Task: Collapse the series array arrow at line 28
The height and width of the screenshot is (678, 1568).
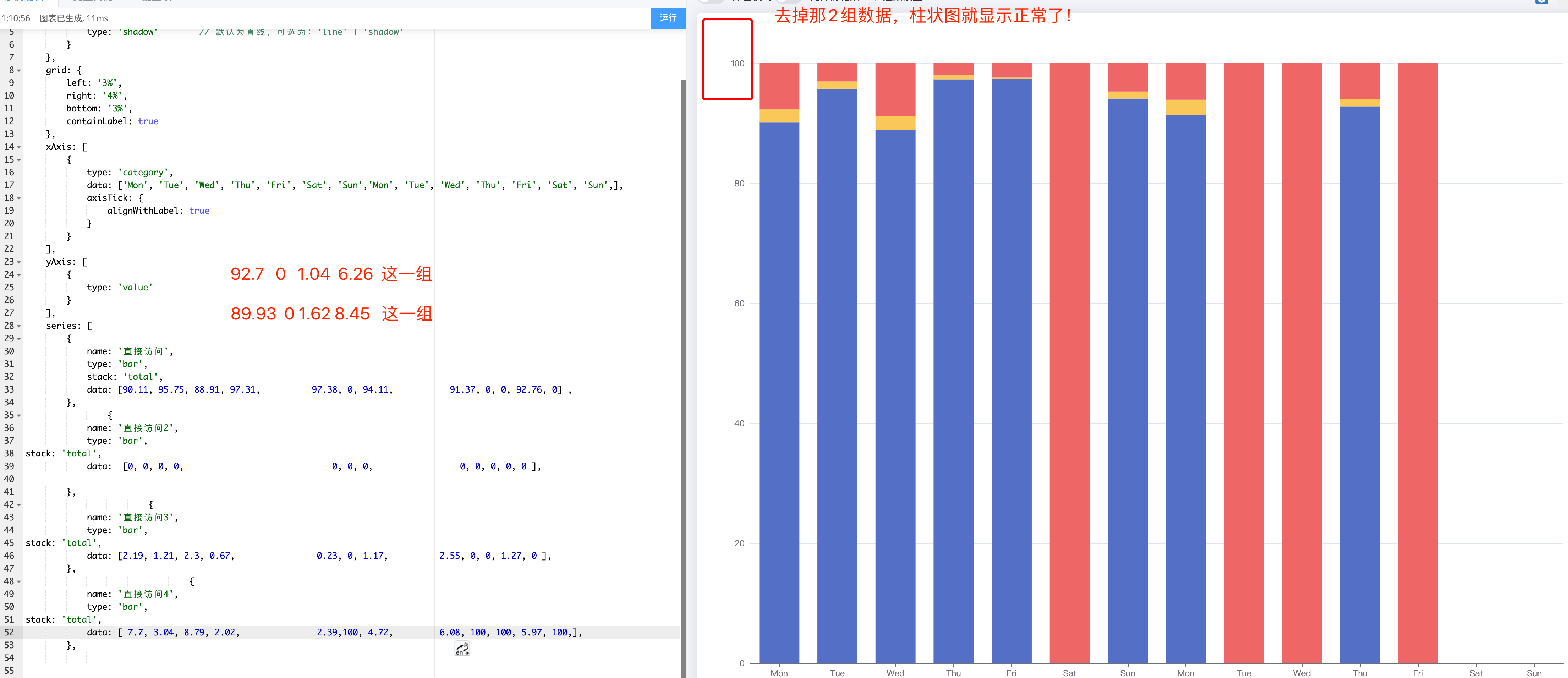Action: click(x=19, y=326)
